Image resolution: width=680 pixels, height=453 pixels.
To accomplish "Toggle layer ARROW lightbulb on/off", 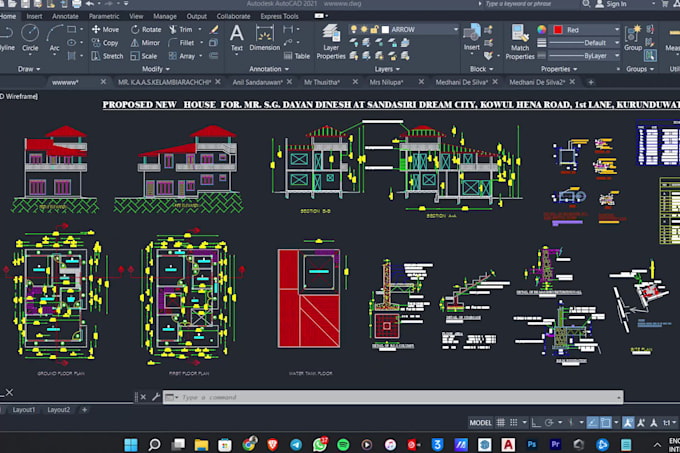I will (354, 29).
